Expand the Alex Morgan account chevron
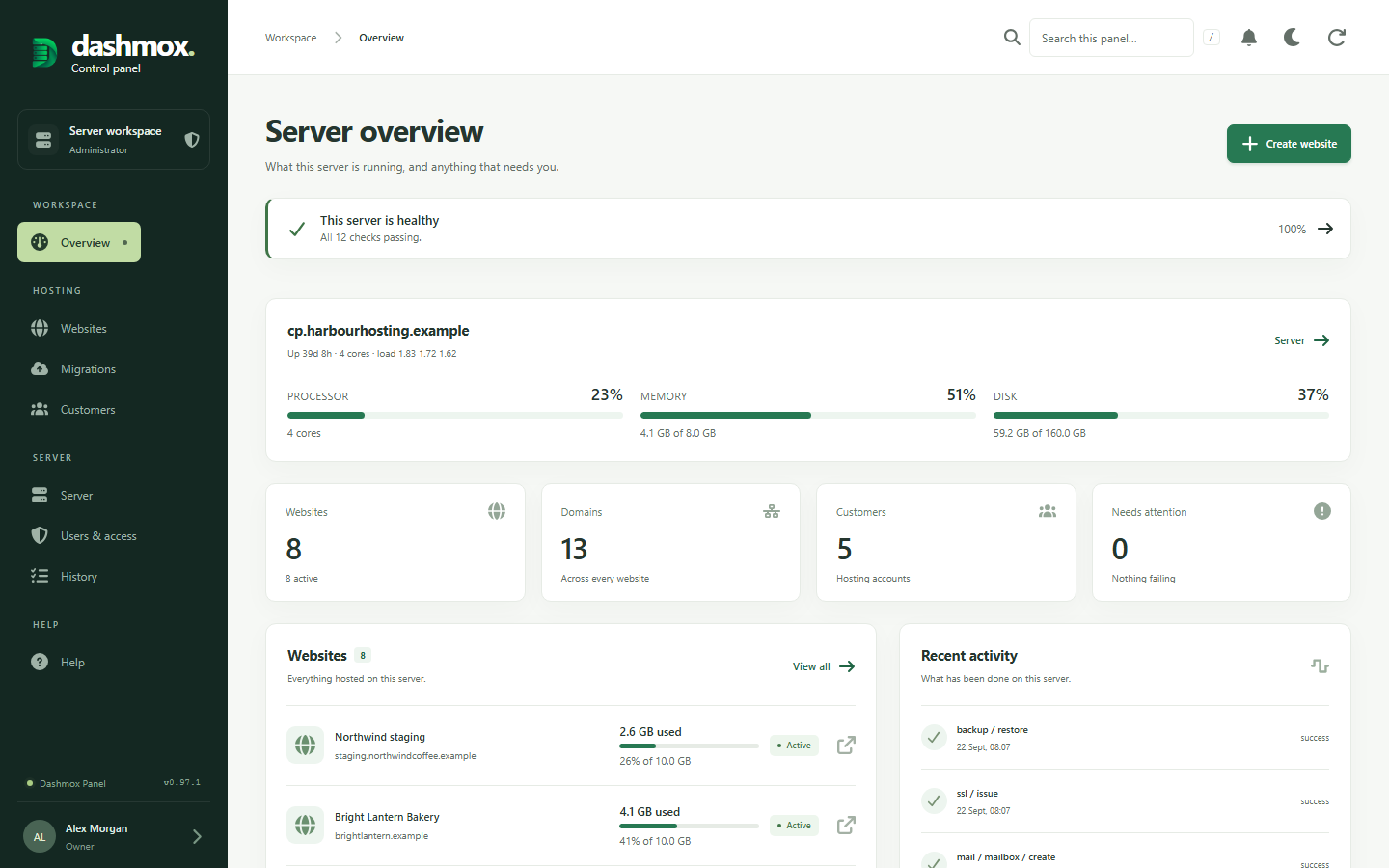This screenshot has width=1389, height=868. 197,837
